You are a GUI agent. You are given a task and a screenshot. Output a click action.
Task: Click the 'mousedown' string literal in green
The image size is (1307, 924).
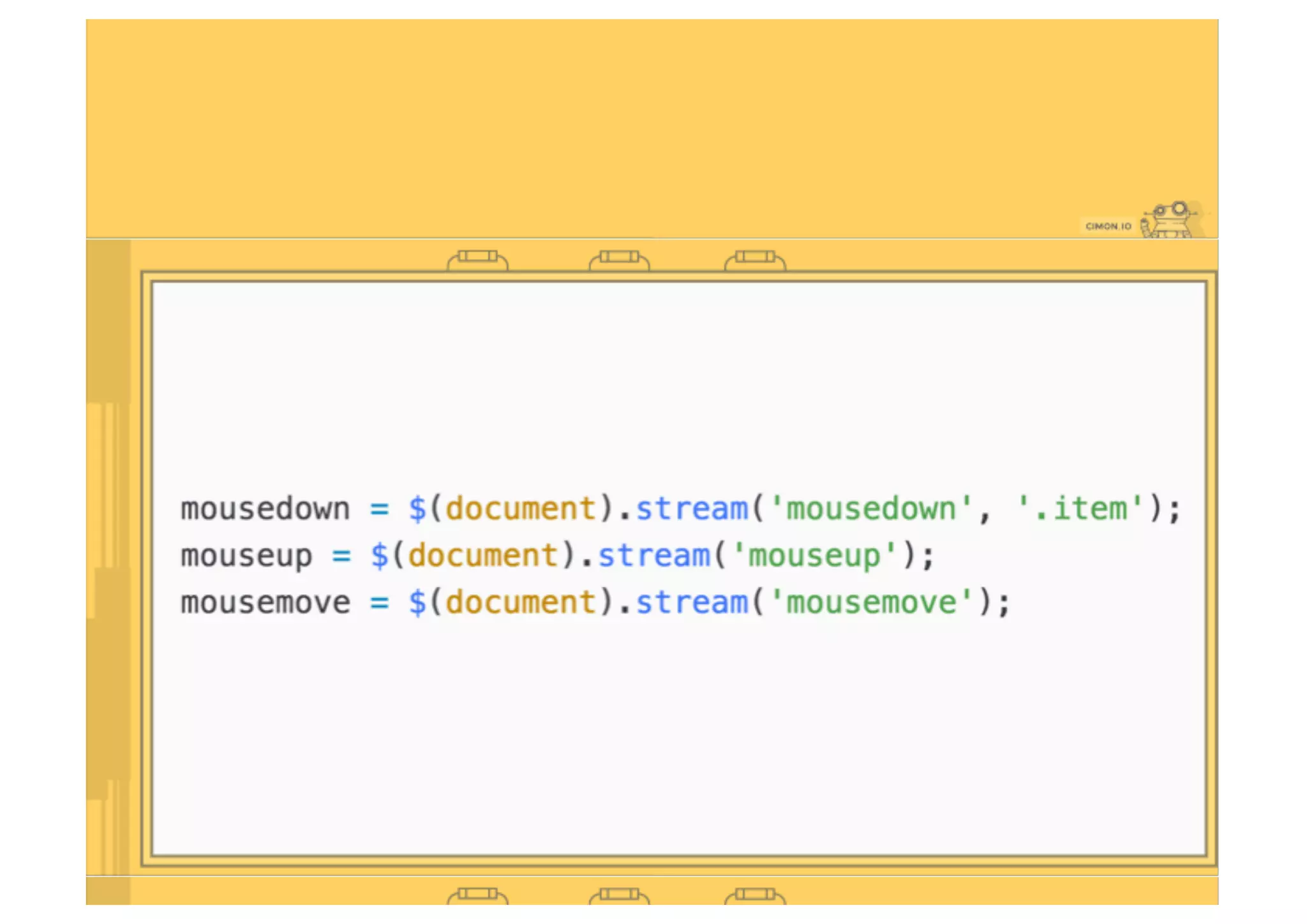(x=871, y=509)
